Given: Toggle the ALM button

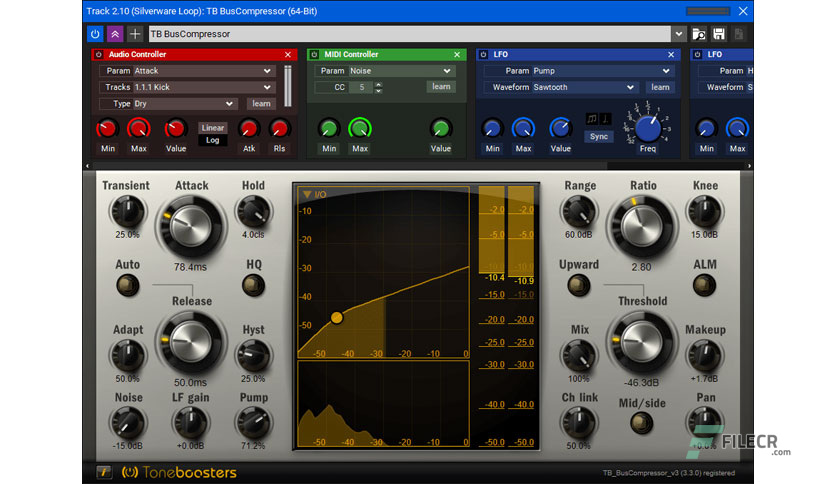Looking at the screenshot, I should point(704,286).
